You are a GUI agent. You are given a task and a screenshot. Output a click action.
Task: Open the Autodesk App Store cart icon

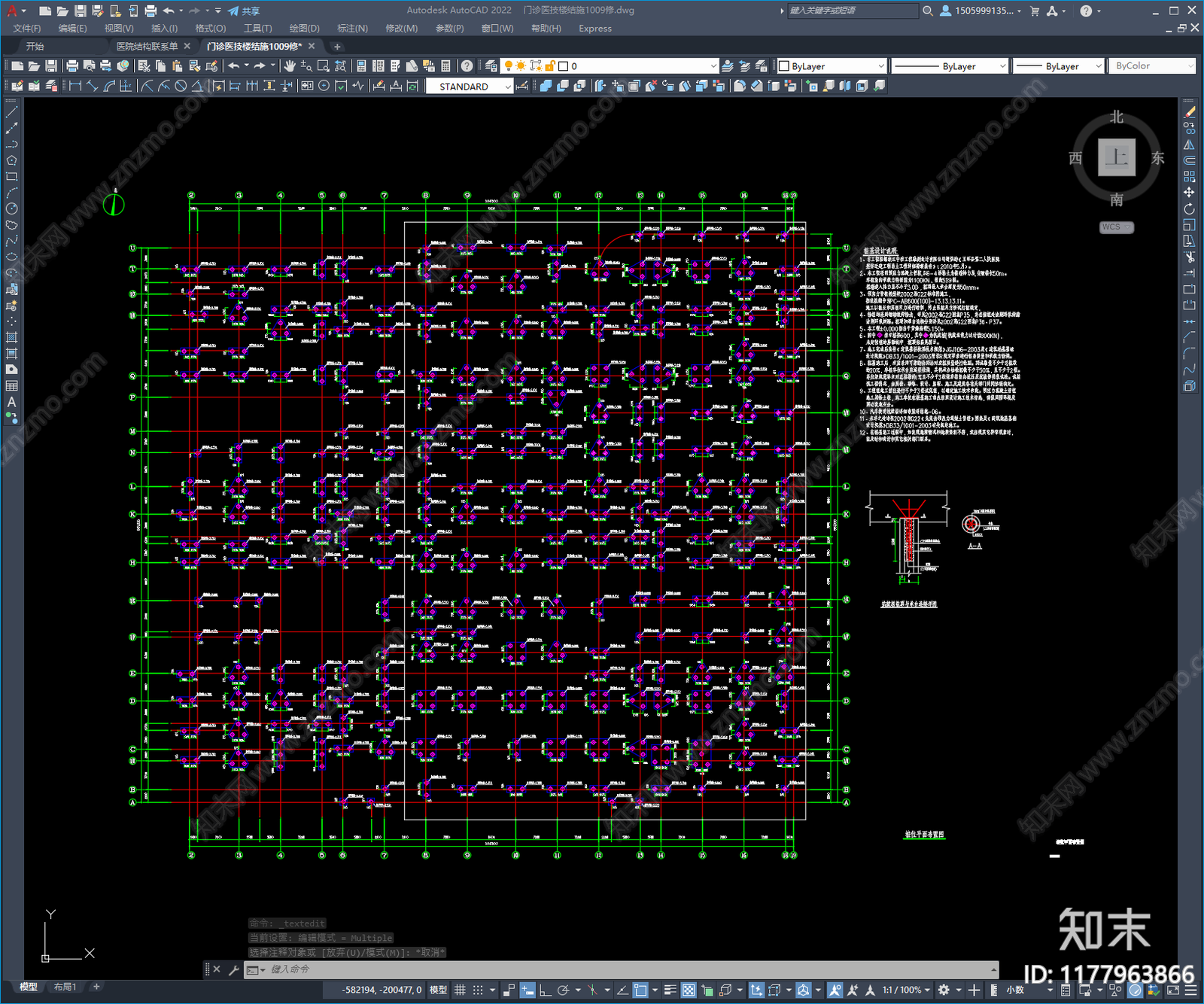click(1035, 11)
